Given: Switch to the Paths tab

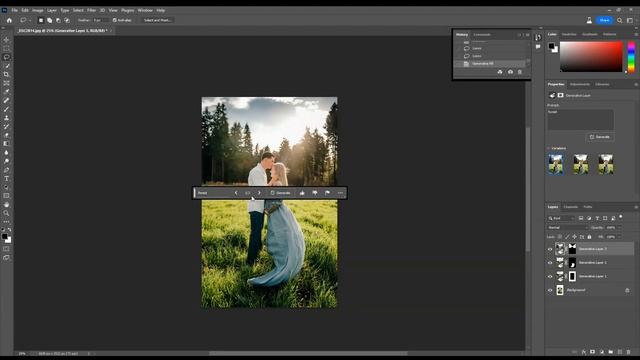Looking at the screenshot, I should 588,207.
